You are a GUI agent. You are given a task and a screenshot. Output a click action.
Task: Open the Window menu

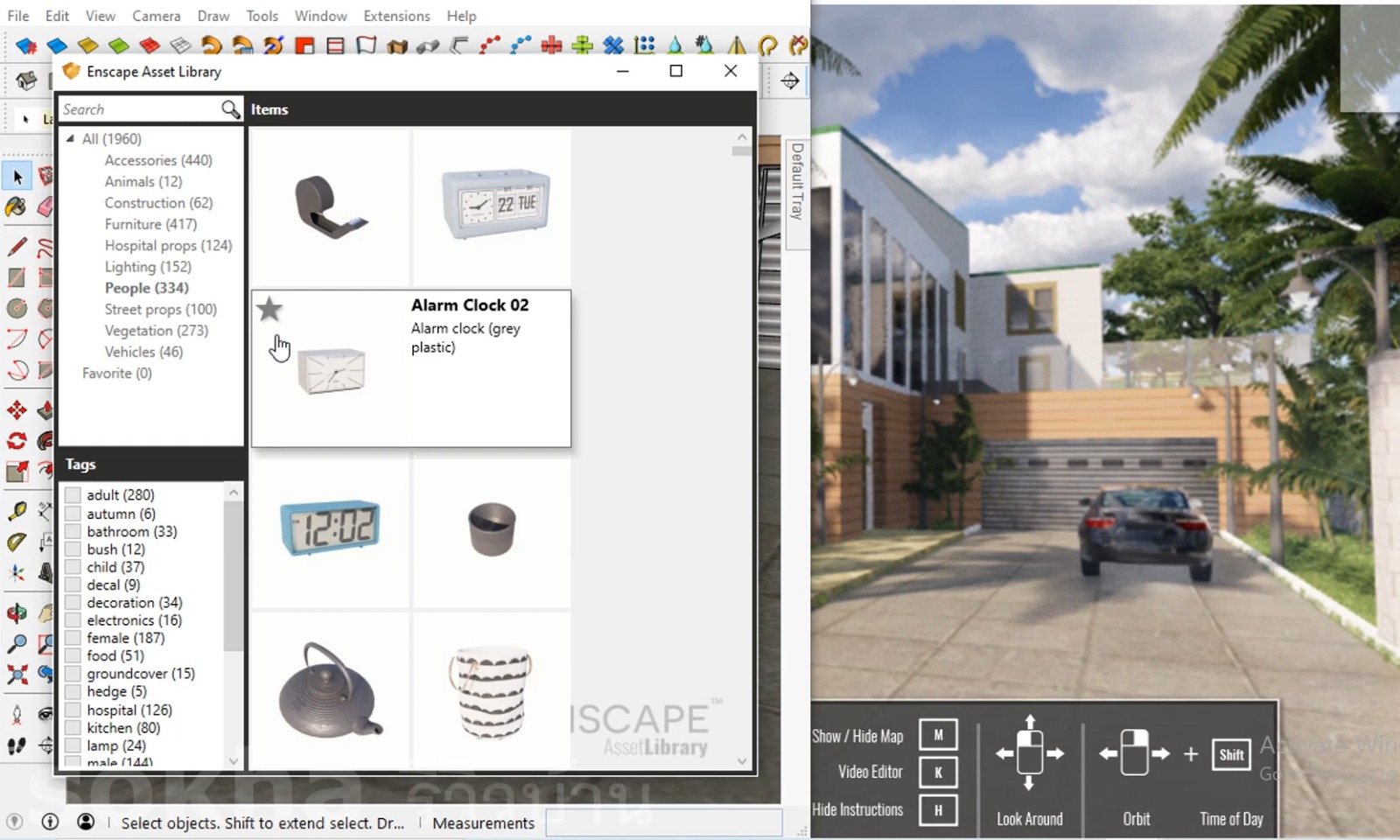(320, 16)
